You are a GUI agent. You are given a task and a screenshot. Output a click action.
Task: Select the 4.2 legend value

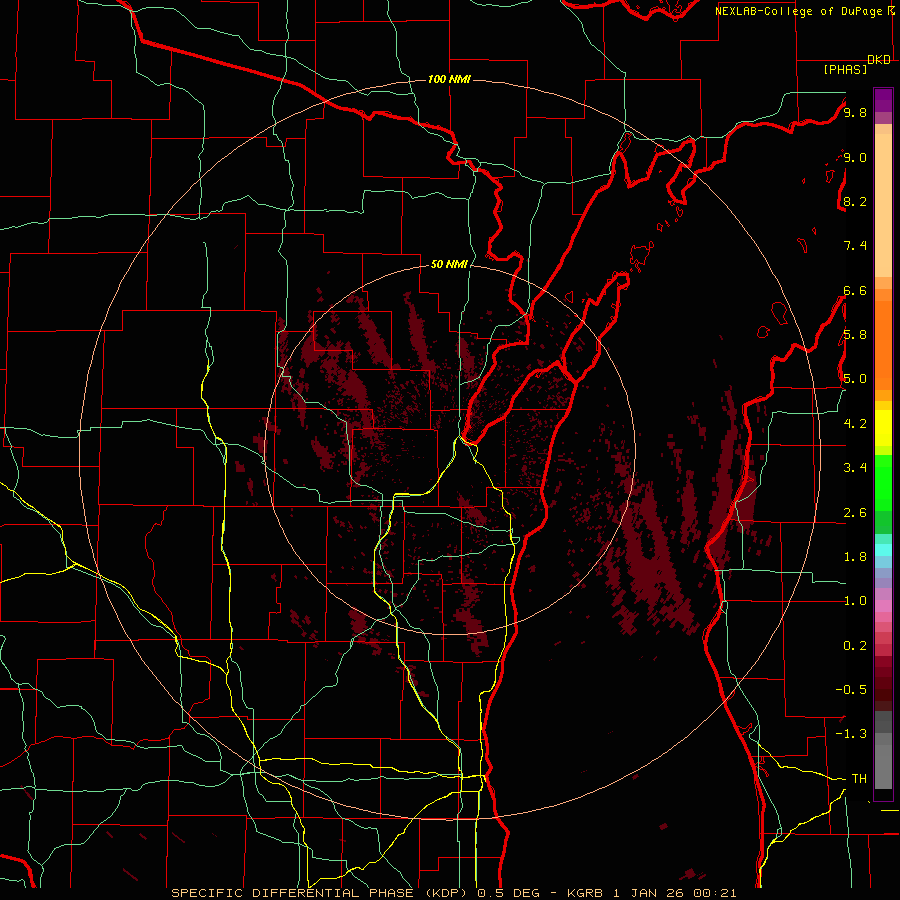point(855,424)
